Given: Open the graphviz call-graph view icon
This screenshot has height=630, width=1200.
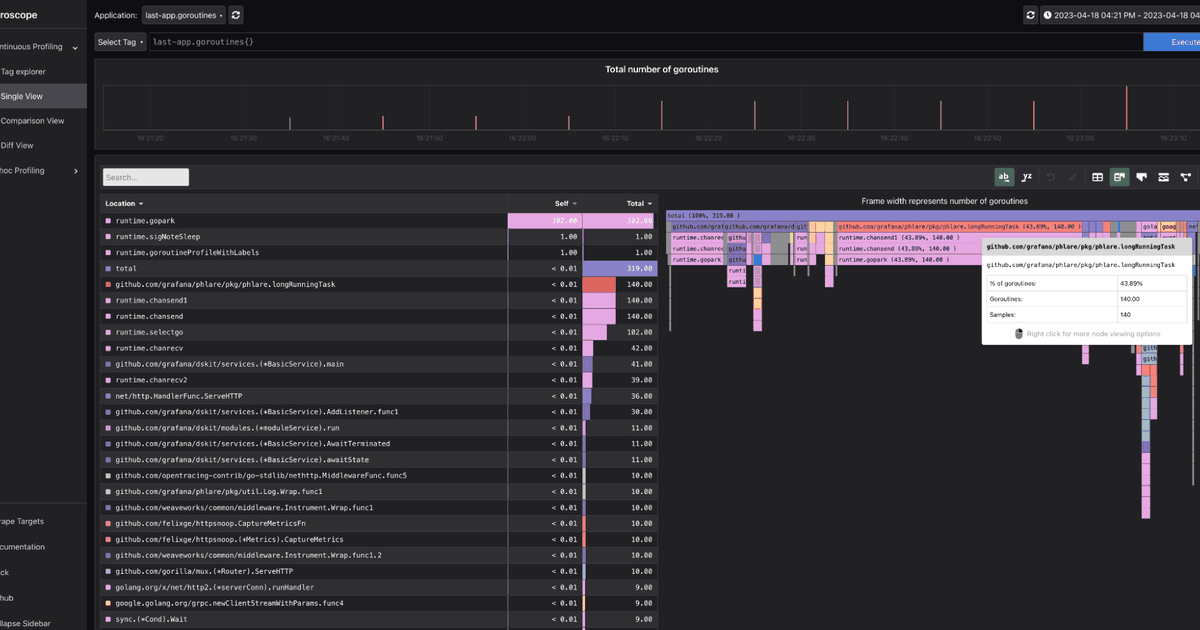Looking at the screenshot, I should (1186, 177).
